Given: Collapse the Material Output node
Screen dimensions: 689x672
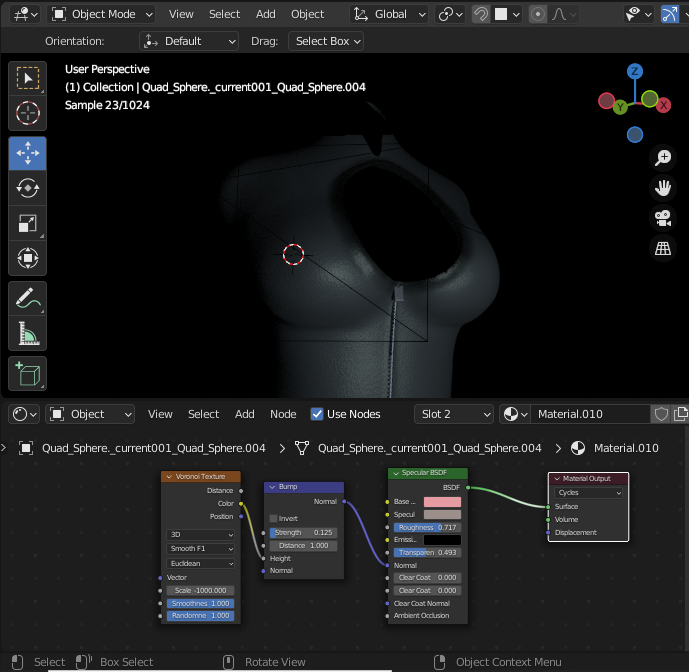Looking at the screenshot, I should click(x=557, y=479).
